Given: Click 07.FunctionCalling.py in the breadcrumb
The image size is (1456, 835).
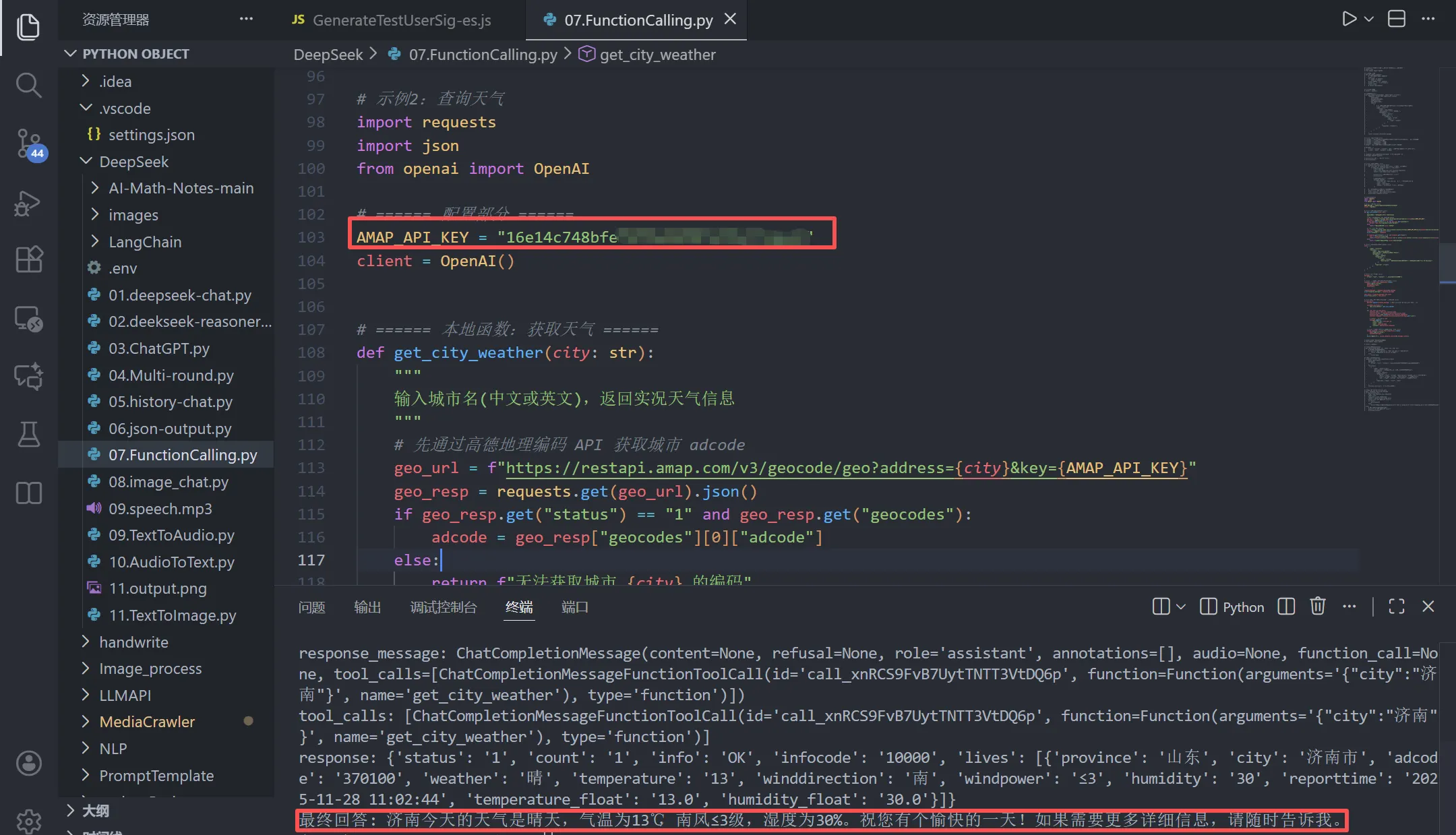Looking at the screenshot, I should pyautogui.click(x=483, y=55).
